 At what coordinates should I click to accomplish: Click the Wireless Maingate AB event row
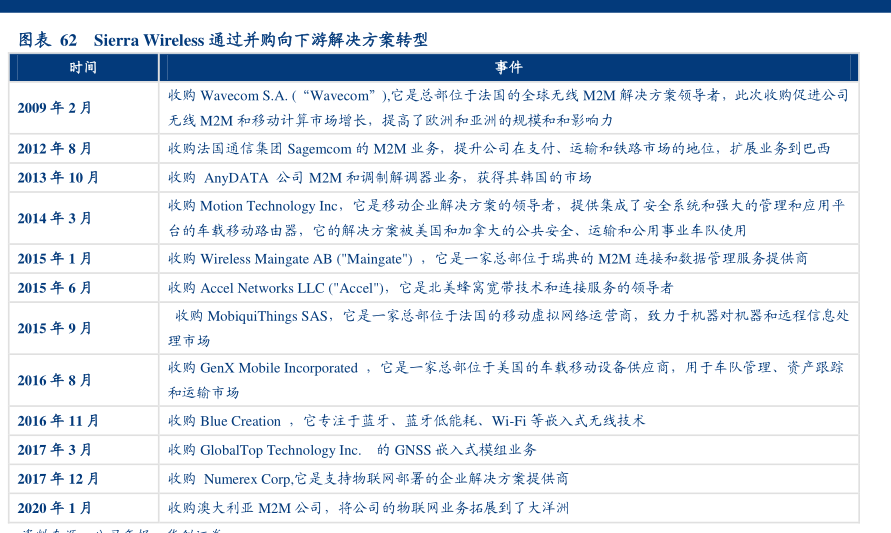[487, 258]
